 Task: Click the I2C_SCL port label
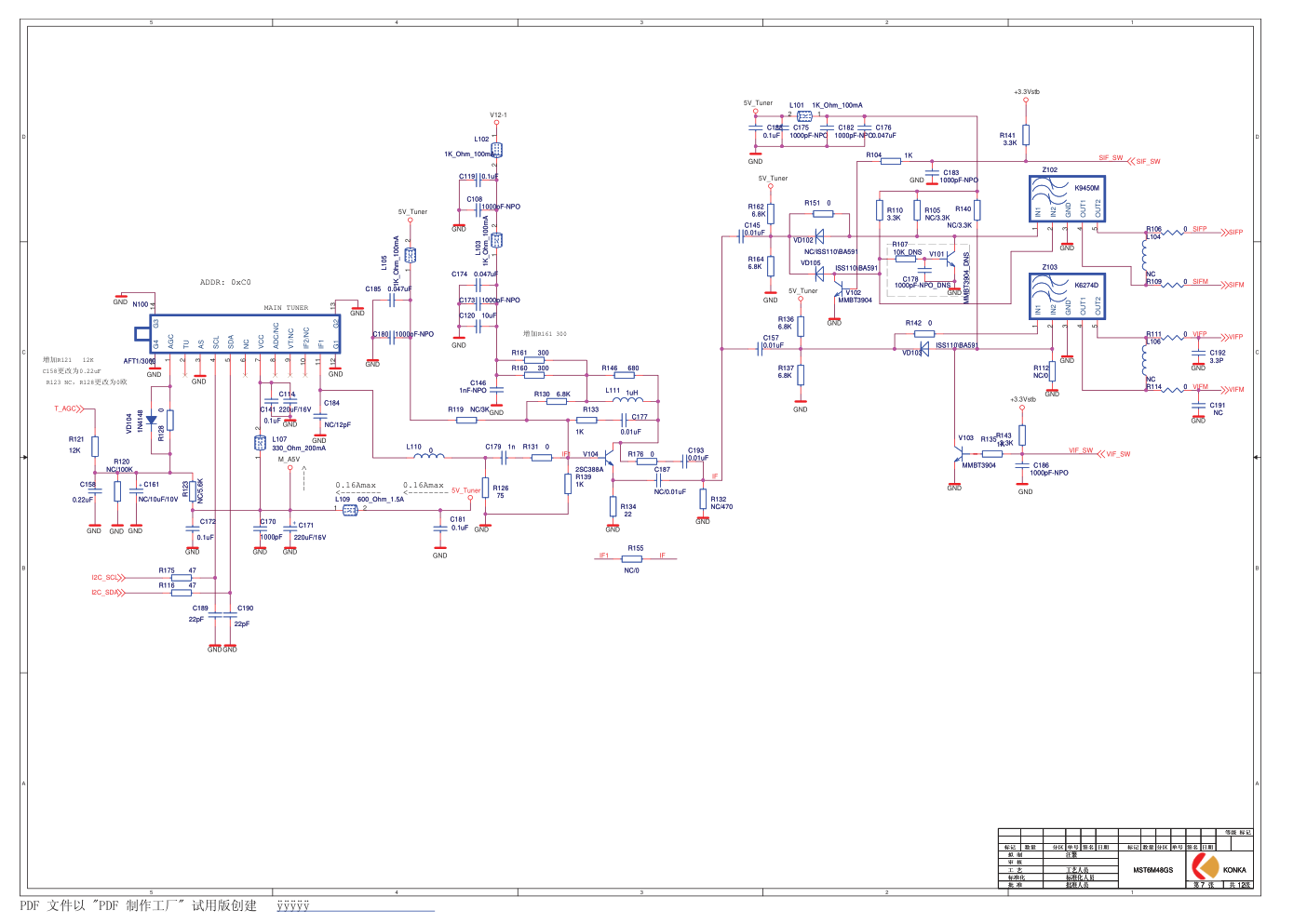104,578
